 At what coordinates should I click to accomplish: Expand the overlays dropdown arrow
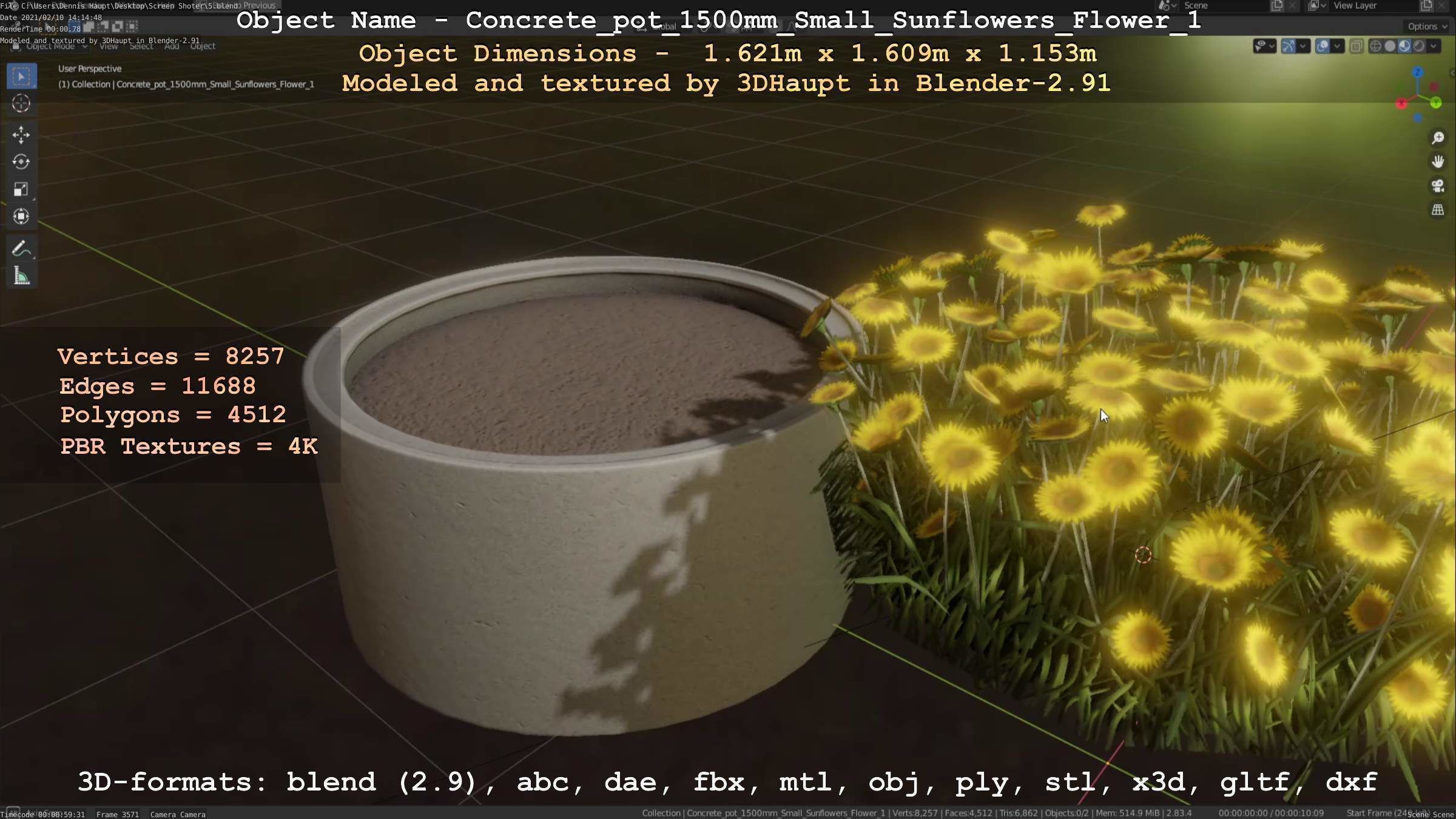[1336, 46]
